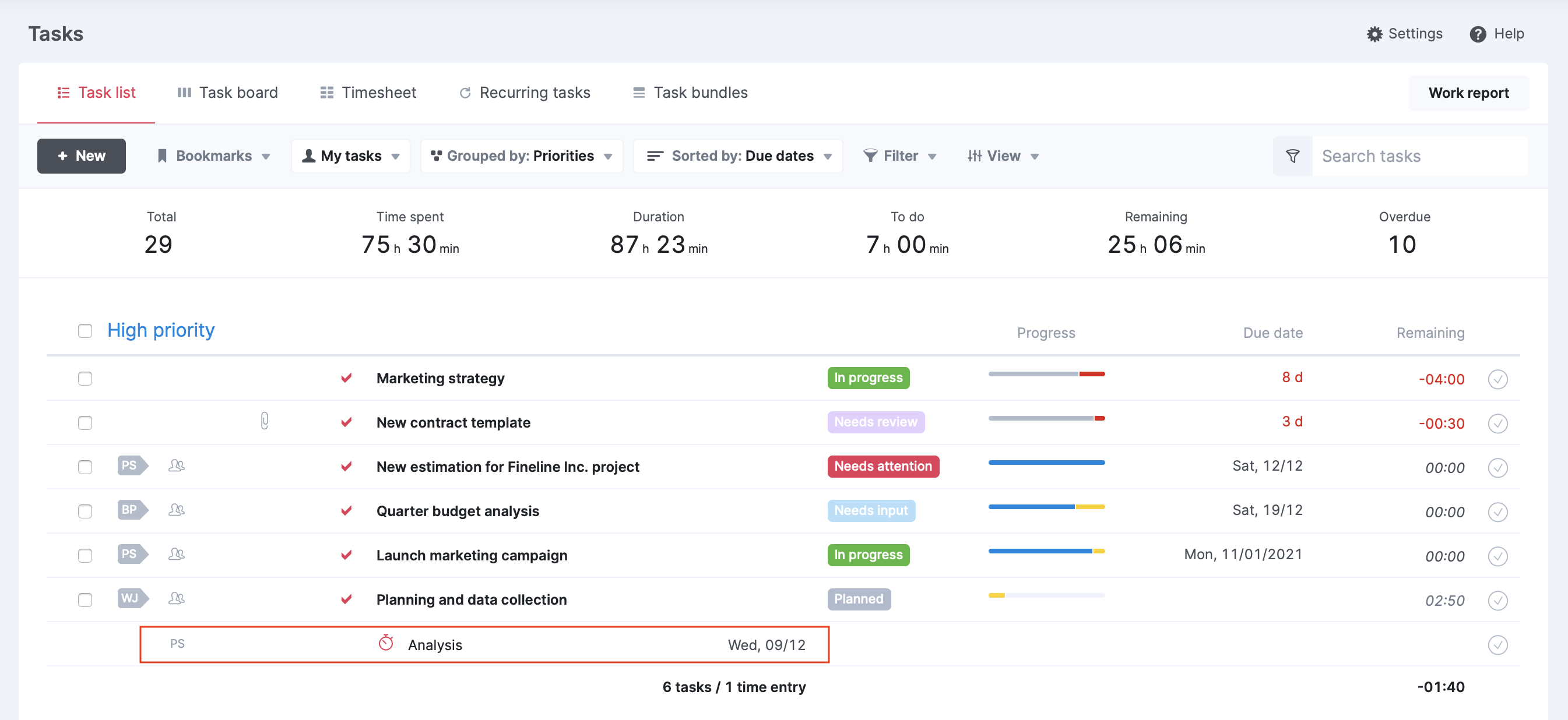The height and width of the screenshot is (720, 1568).
Task: Click the priority check mark on Planning and data collection
Action: pyautogui.click(x=346, y=599)
